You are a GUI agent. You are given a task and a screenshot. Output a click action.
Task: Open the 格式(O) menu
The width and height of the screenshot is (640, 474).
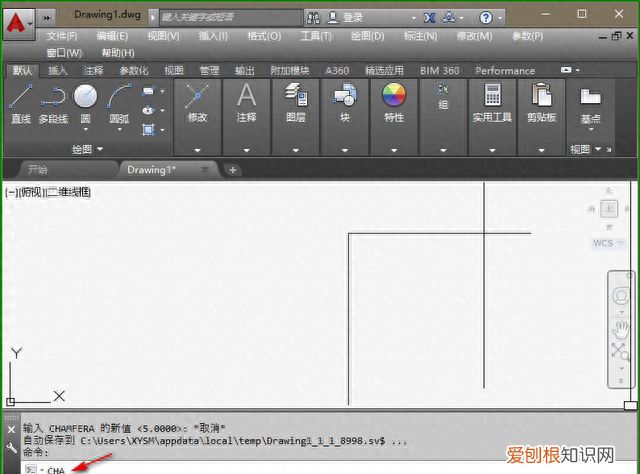pyautogui.click(x=264, y=36)
